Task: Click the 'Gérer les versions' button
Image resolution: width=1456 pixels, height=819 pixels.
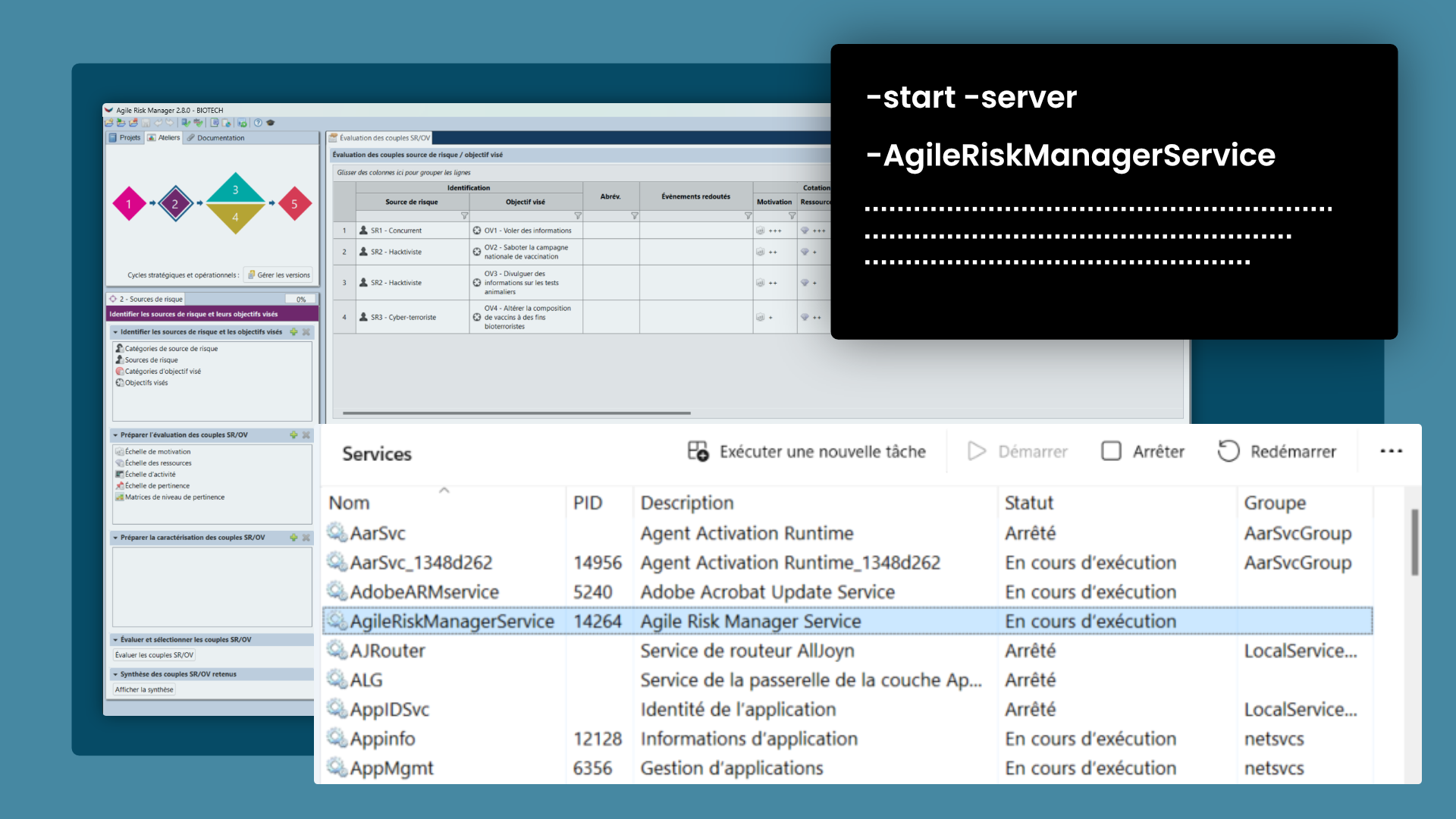Action: click(278, 275)
